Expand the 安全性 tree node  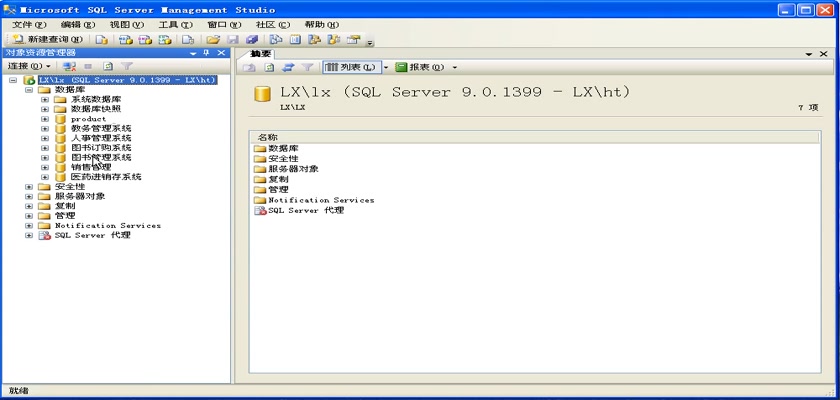[x=29, y=187]
